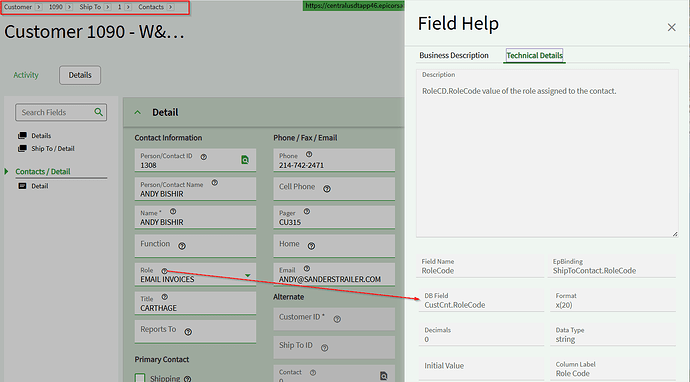This screenshot has height=382, width=690.
Task: Click help icon next to Name field
Action: click(173, 211)
